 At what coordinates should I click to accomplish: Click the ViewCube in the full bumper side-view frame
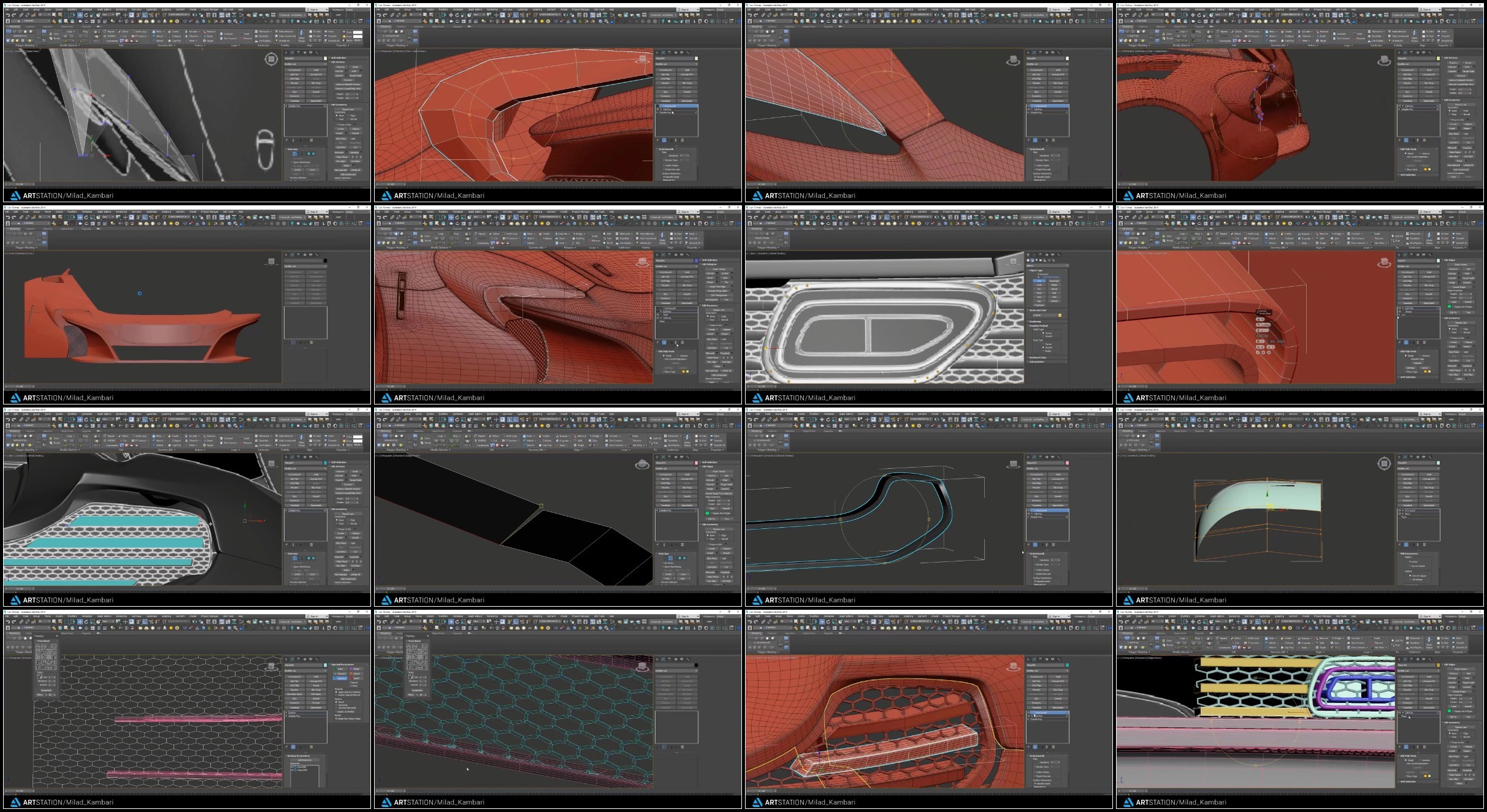coord(272,262)
